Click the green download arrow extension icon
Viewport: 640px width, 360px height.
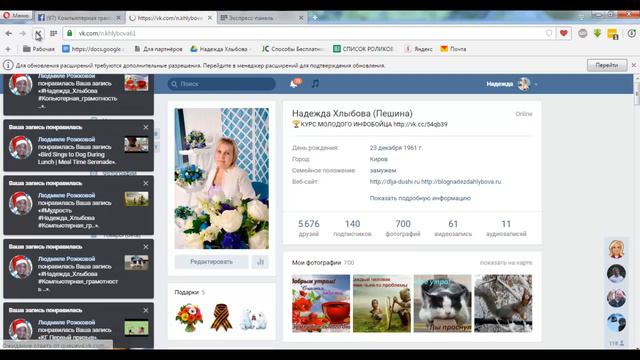597,33
